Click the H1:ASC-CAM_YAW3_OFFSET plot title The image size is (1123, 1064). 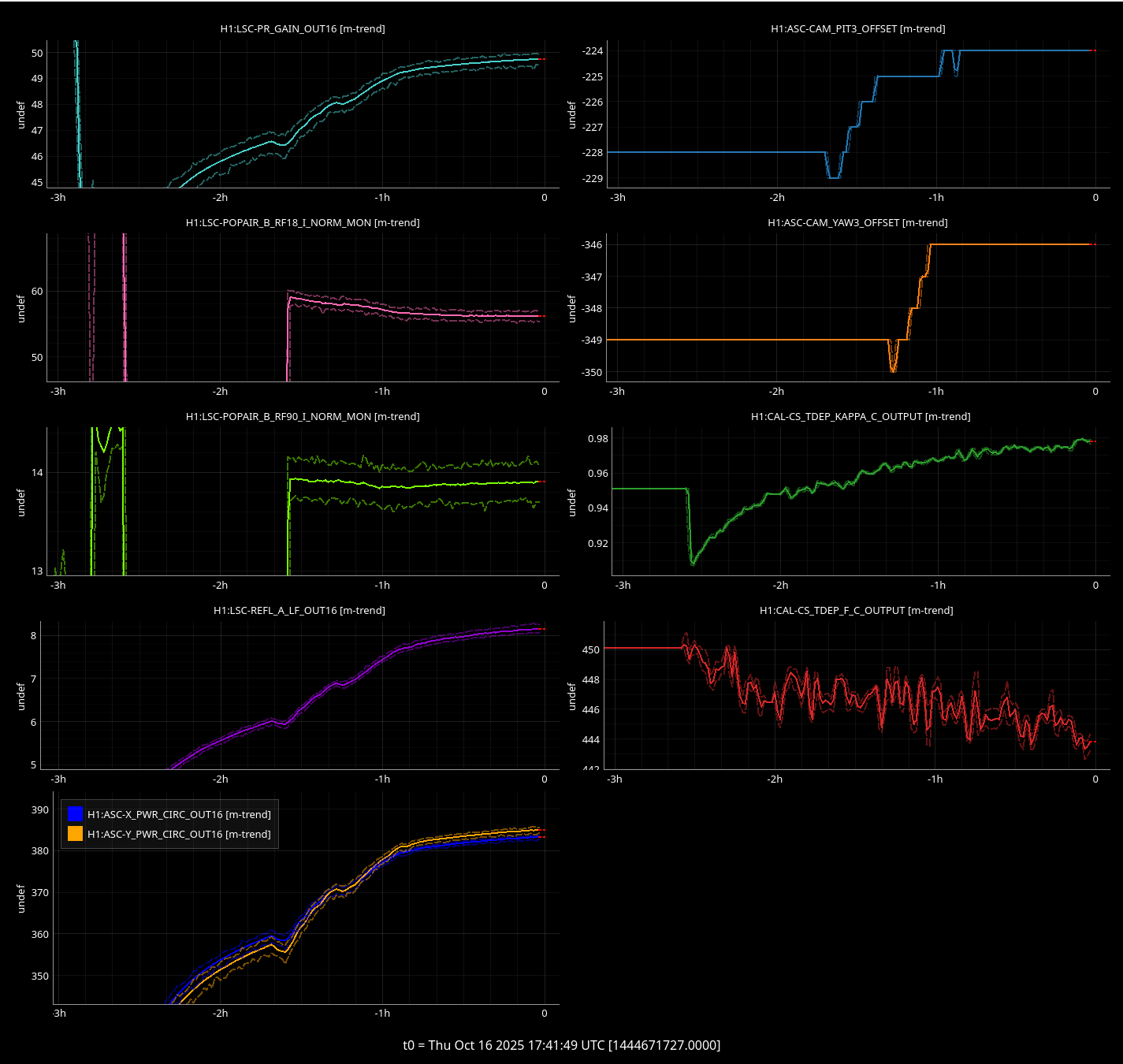point(857,222)
